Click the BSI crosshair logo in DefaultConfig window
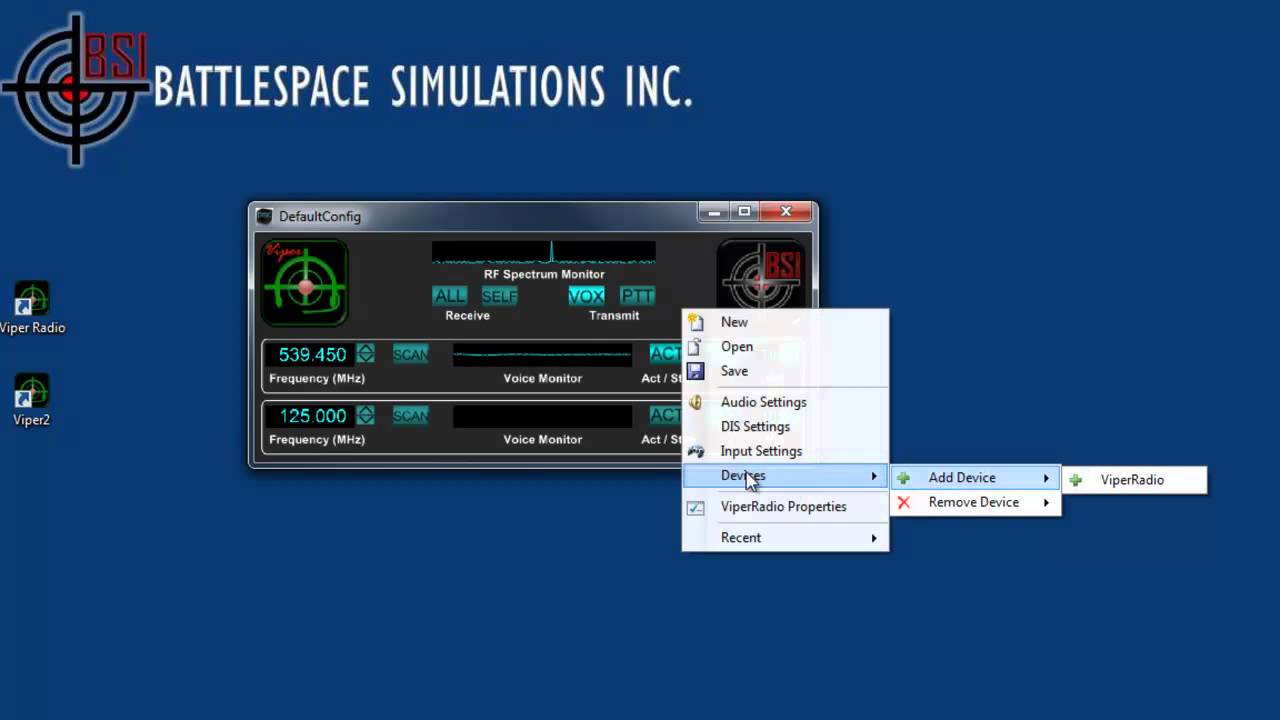 pos(761,276)
